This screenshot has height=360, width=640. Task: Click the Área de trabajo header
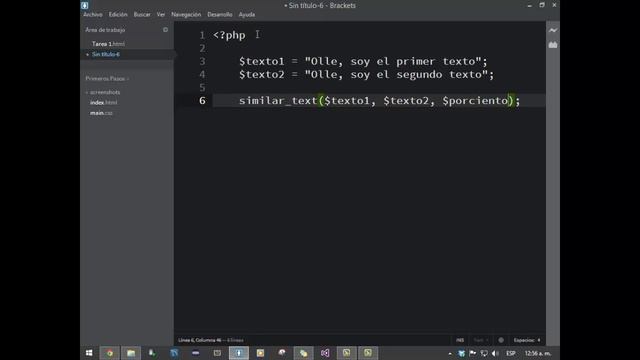tap(105, 30)
